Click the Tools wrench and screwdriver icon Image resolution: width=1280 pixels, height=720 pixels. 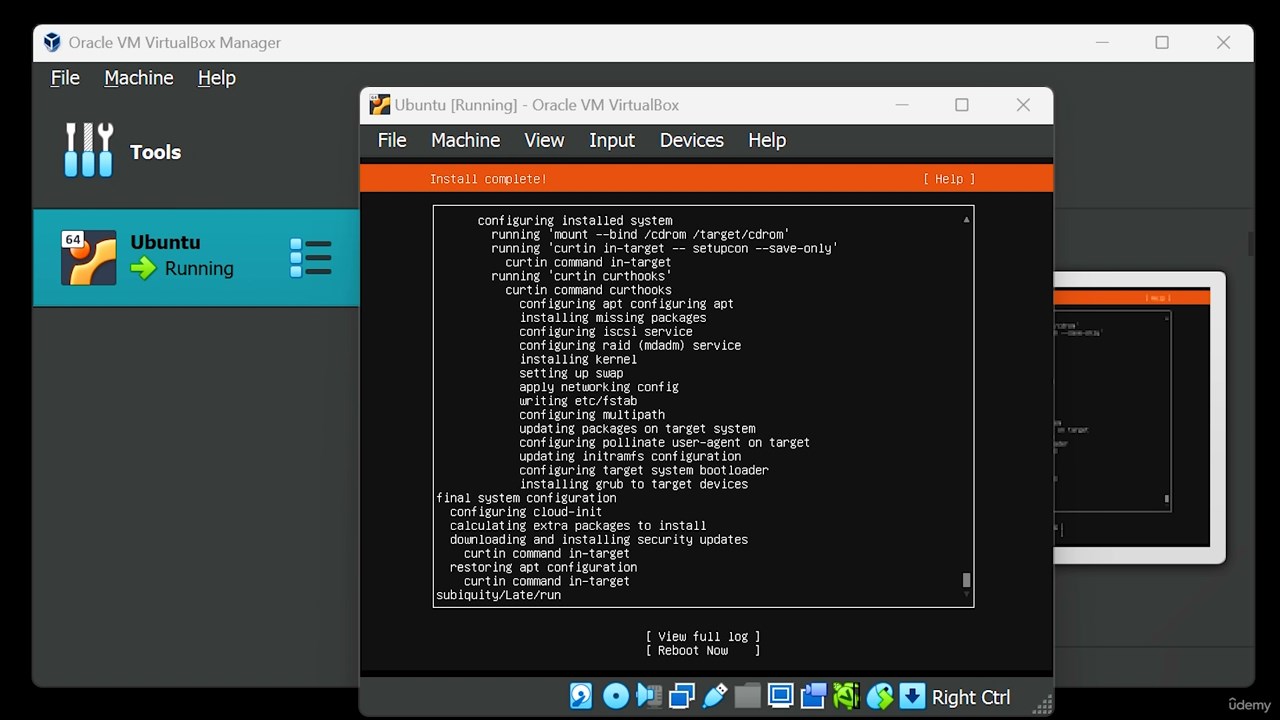89,151
